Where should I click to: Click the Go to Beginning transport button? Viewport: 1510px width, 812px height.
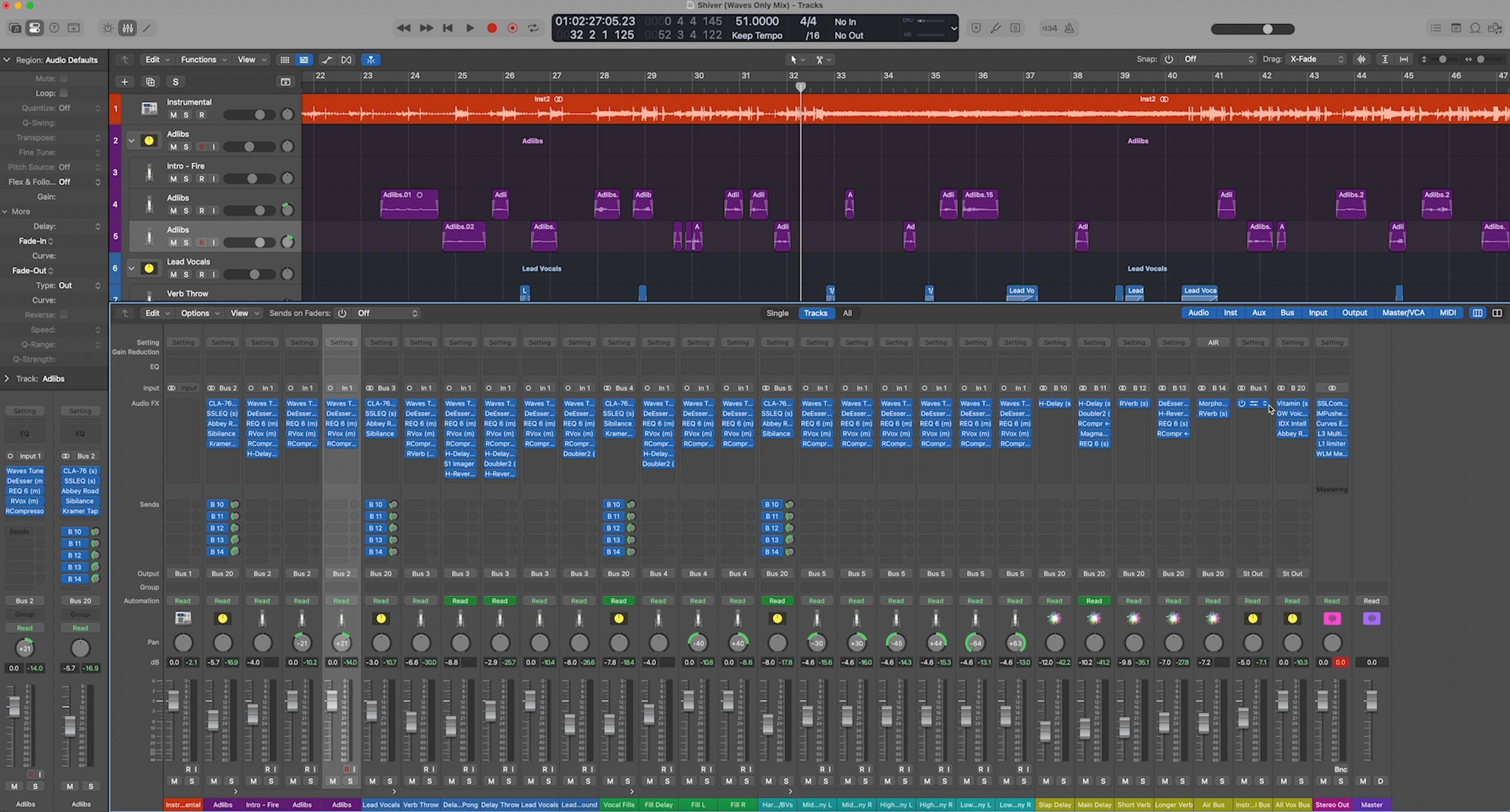click(448, 28)
